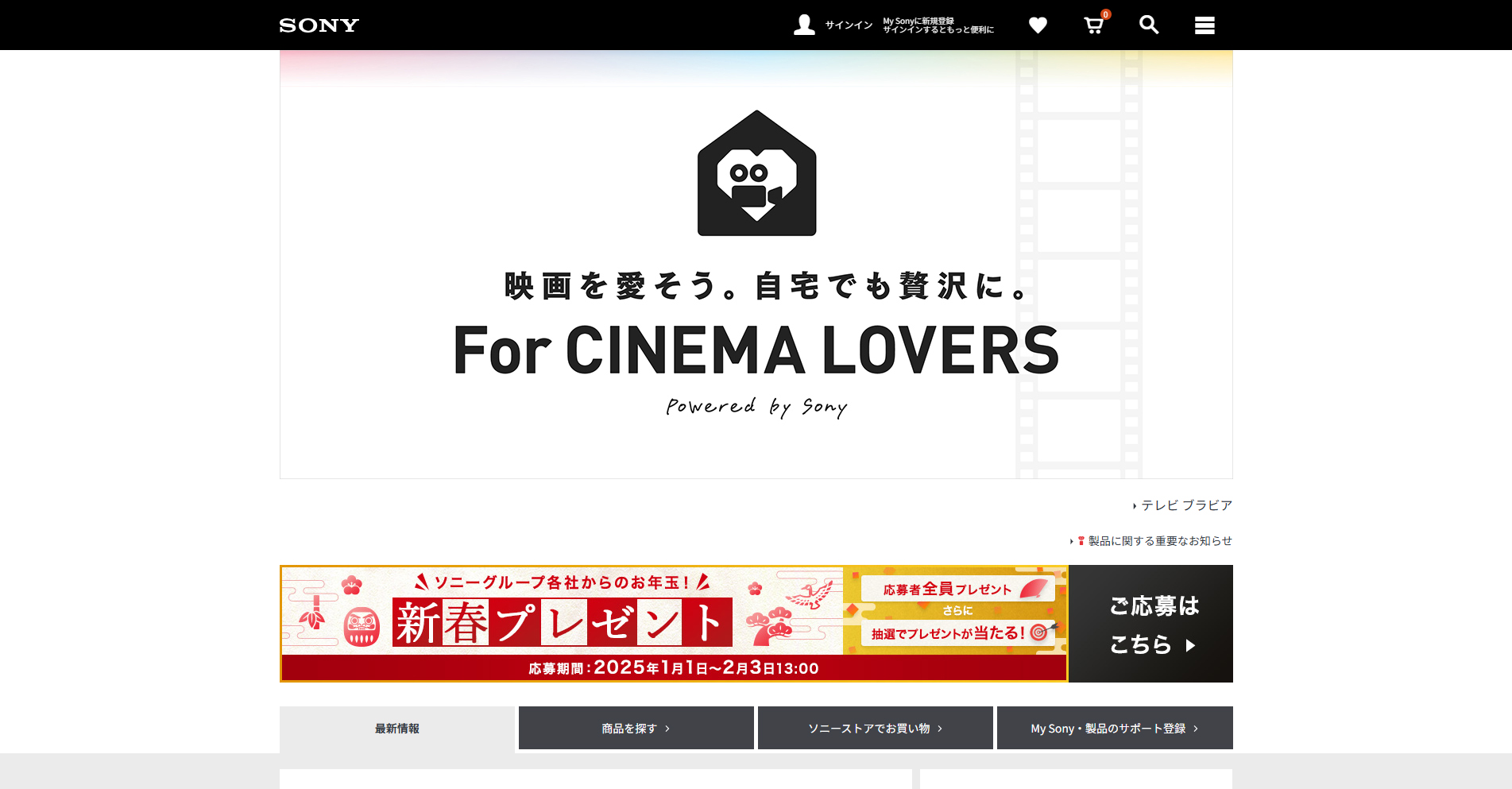Click the search magnifier icon
The height and width of the screenshot is (789, 1512).
pos(1149,25)
